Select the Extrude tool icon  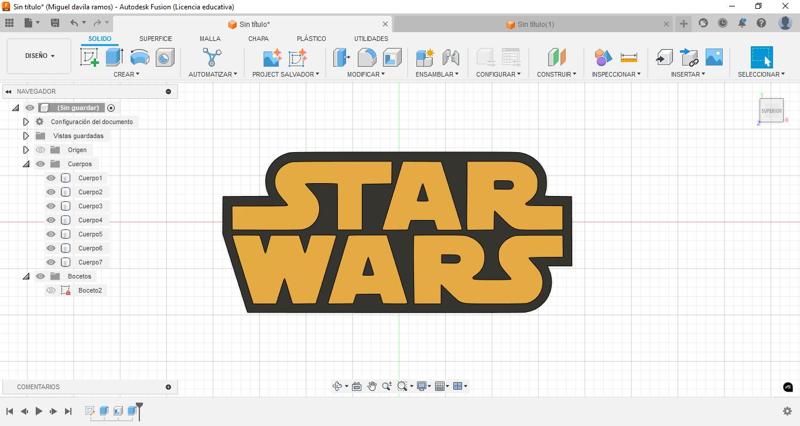114,57
